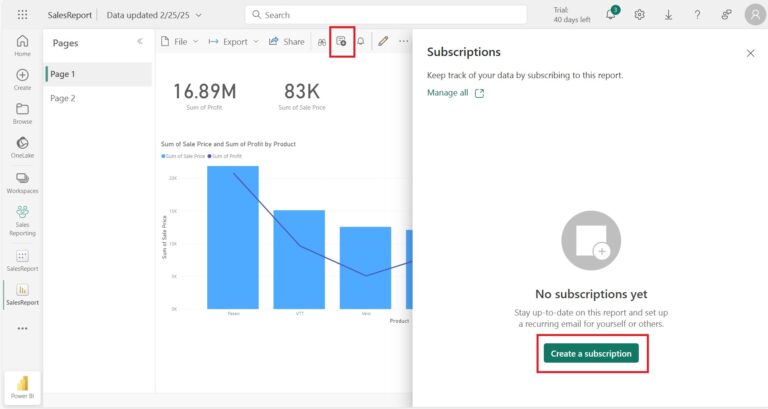
Task: Click the 16.89M Sum of Profit card
Action: point(205,96)
